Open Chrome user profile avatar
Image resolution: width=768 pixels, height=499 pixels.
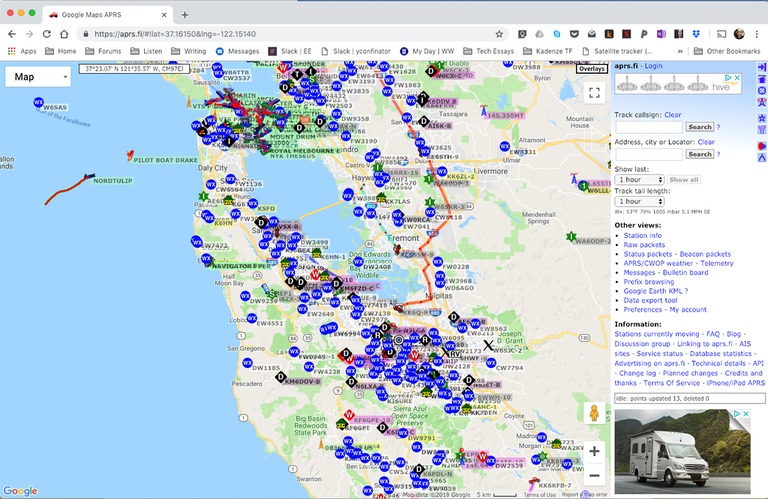739,34
